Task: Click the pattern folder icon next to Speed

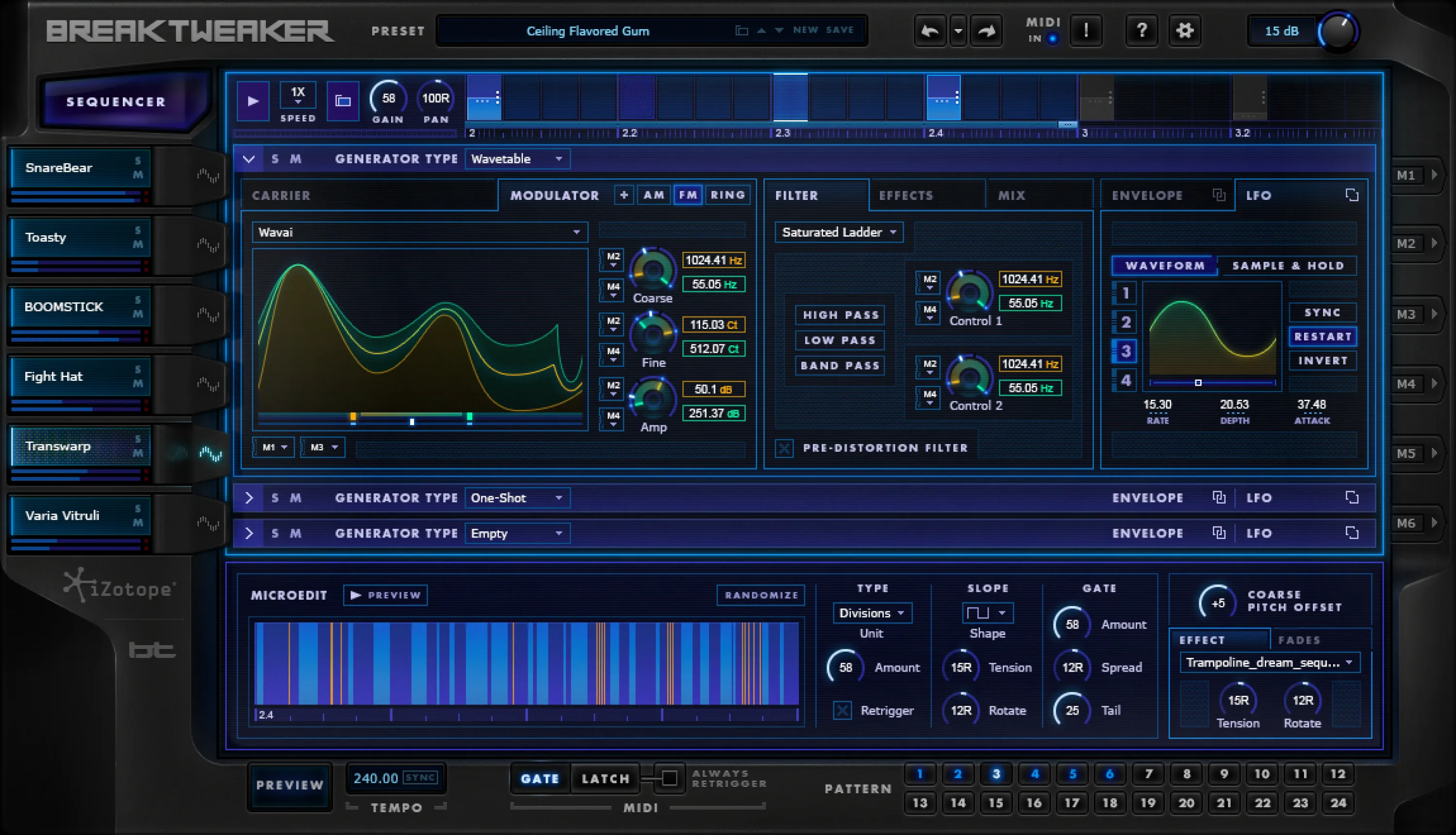Action: (343, 101)
